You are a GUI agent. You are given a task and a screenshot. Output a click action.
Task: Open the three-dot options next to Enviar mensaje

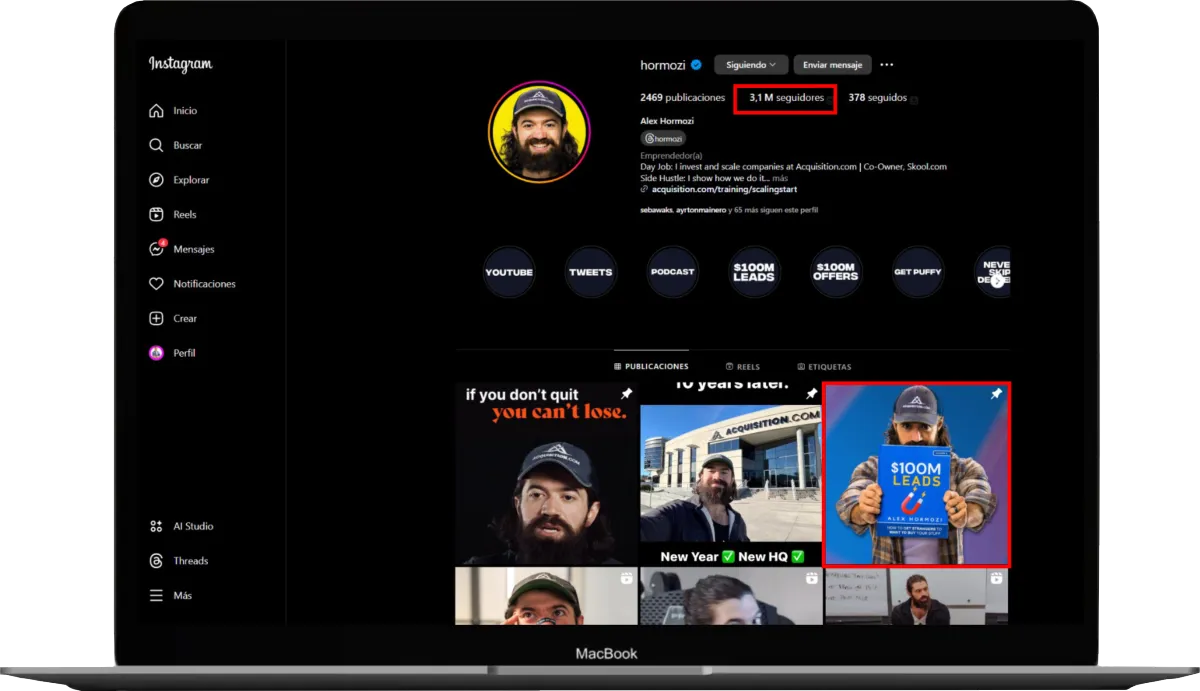[887, 65]
